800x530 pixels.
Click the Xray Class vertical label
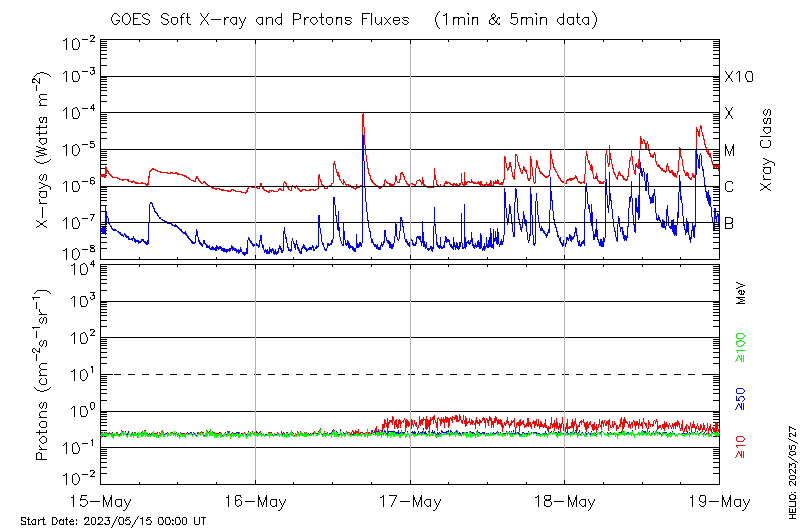(767, 150)
